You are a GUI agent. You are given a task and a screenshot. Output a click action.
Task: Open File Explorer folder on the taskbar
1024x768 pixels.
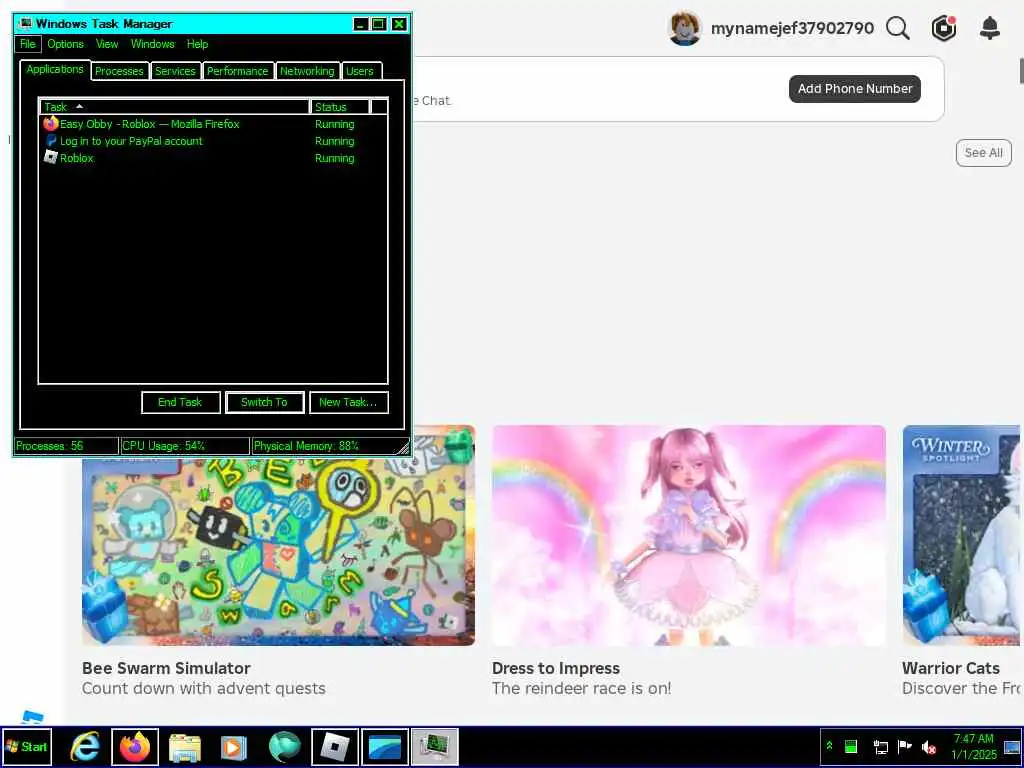click(x=185, y=746)
